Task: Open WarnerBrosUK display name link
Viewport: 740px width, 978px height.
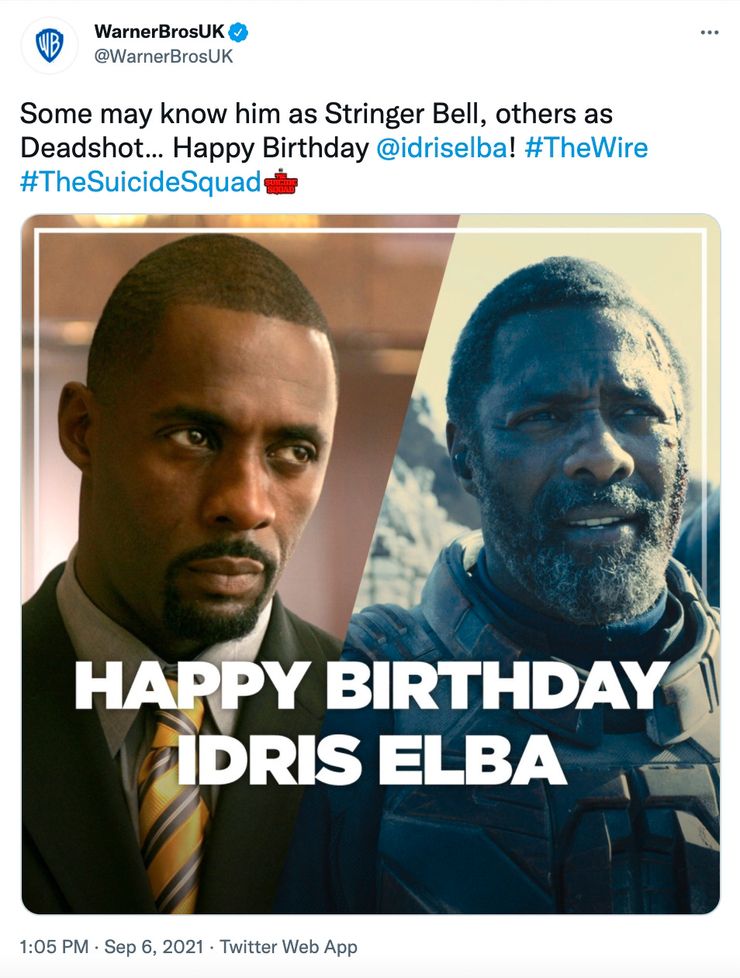Action: 159,31
